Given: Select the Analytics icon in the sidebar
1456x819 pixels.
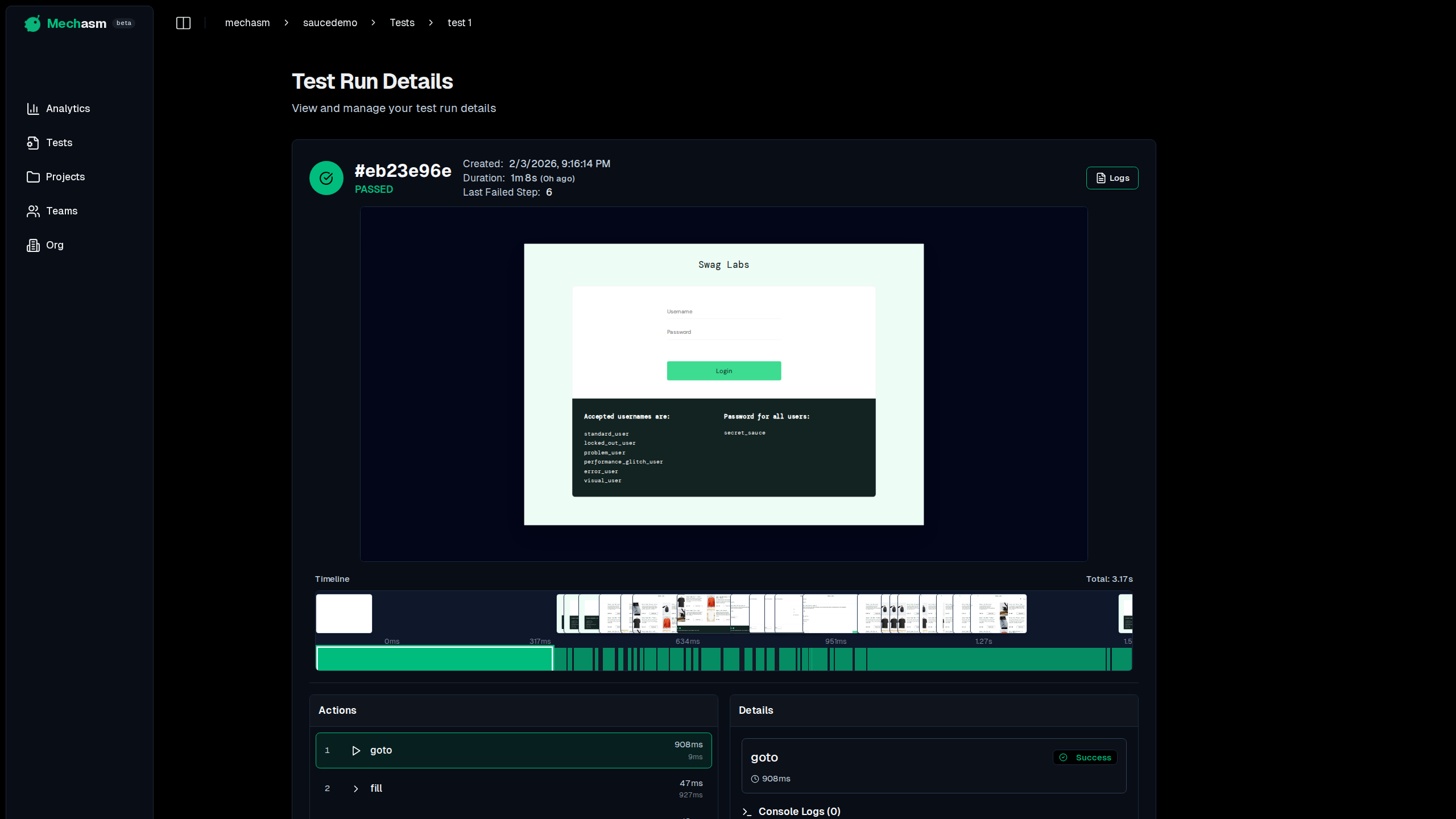Looking at the screenshot, I should point(34,108).
